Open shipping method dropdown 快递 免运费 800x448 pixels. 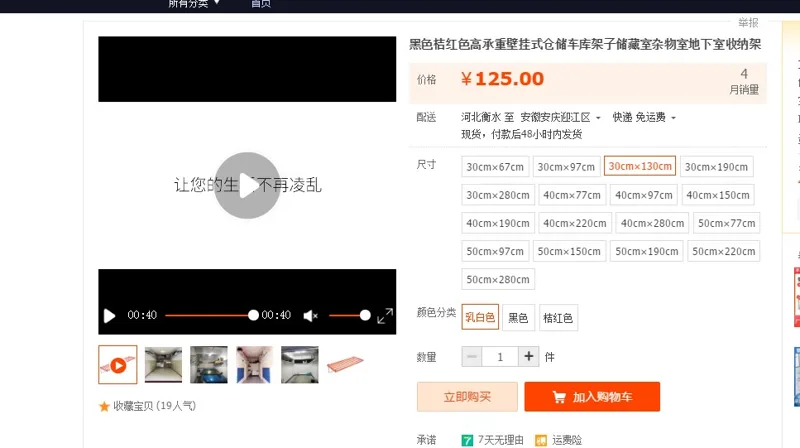coord(644,117)
